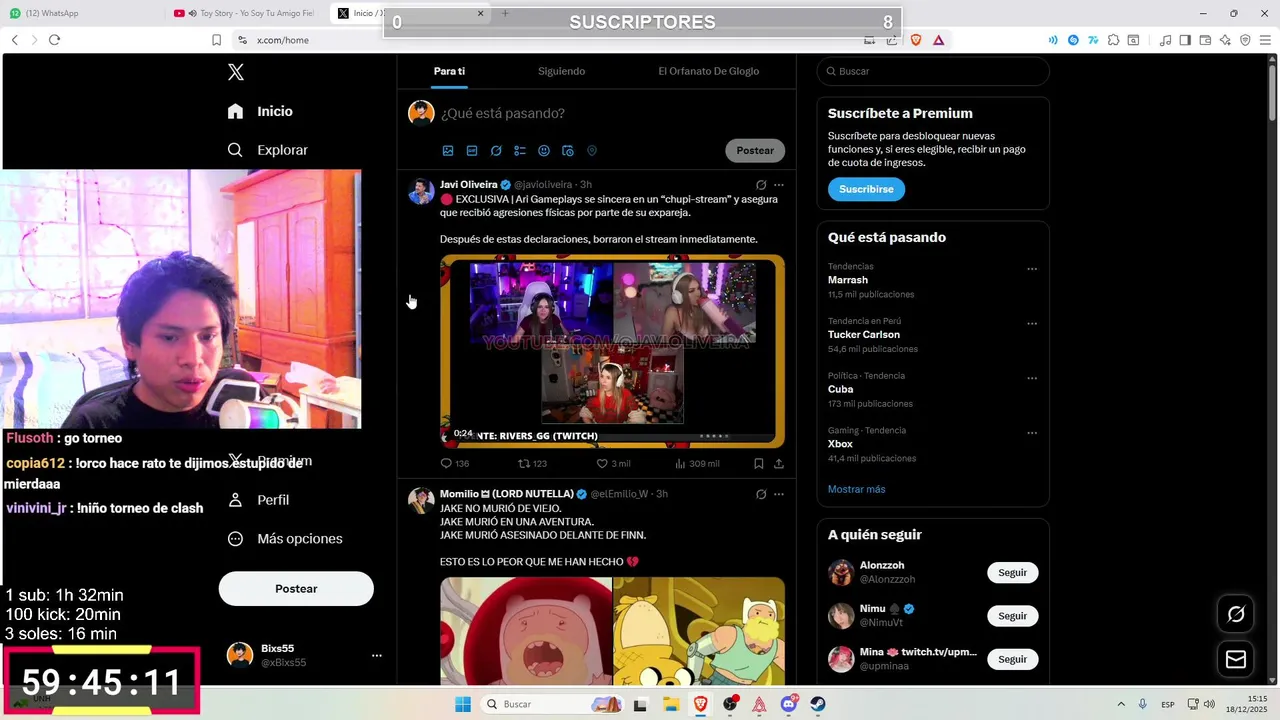Follow Mina with Seguir button

[1012, 659]
